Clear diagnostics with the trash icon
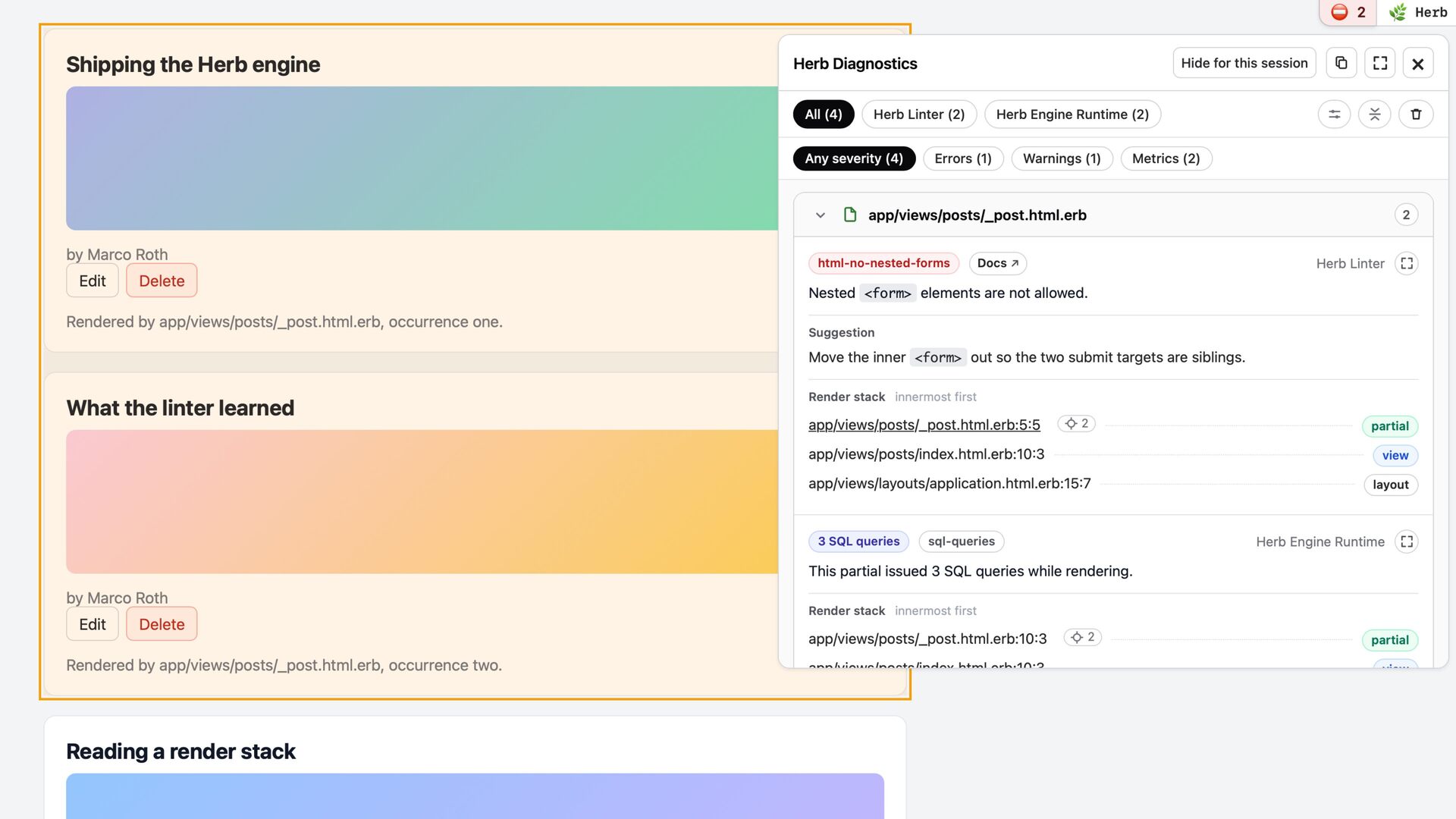This screenshot has width=1456, height=819. [1416, 115]
